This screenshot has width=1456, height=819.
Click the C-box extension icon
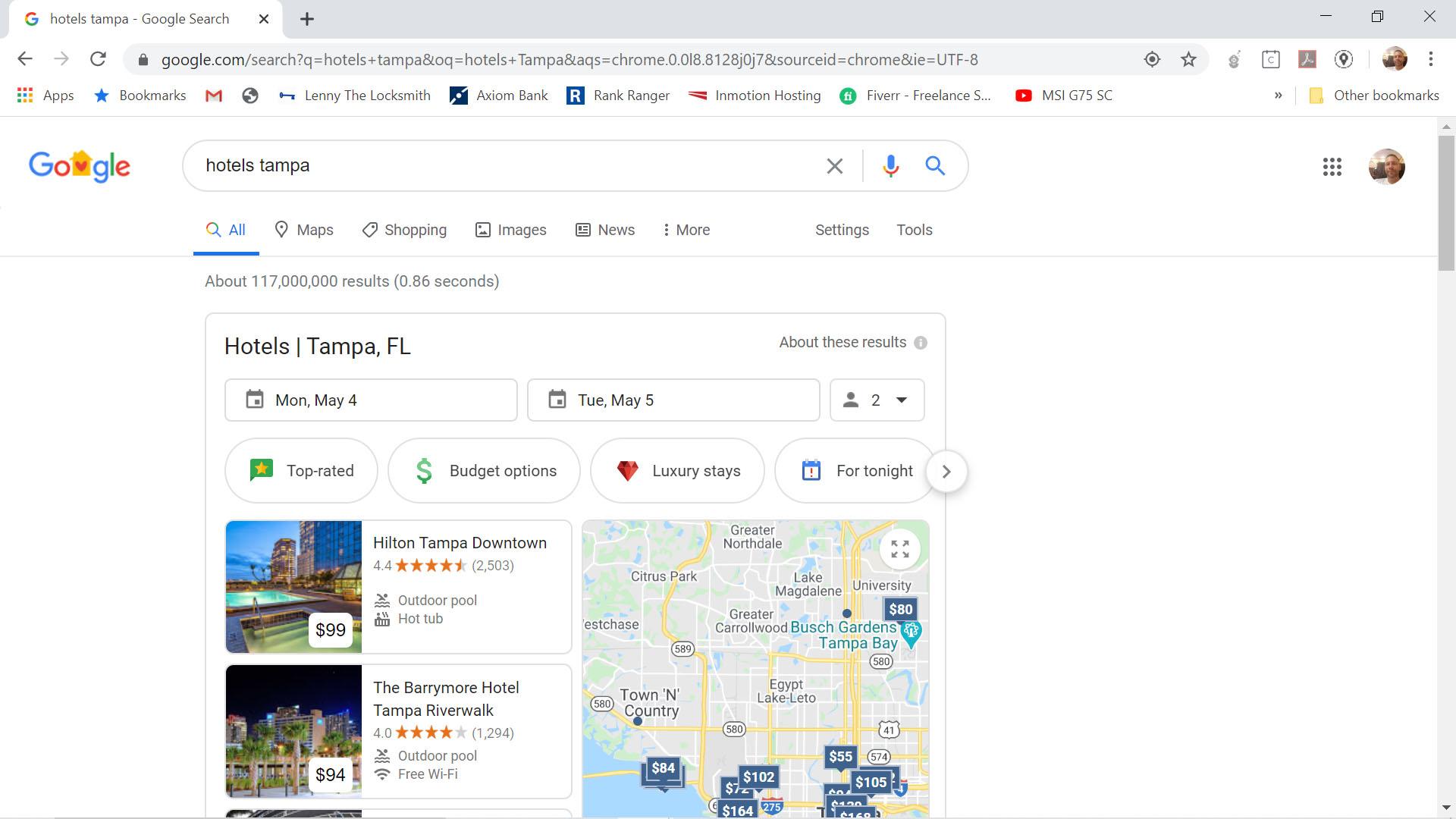point(1271,59)
